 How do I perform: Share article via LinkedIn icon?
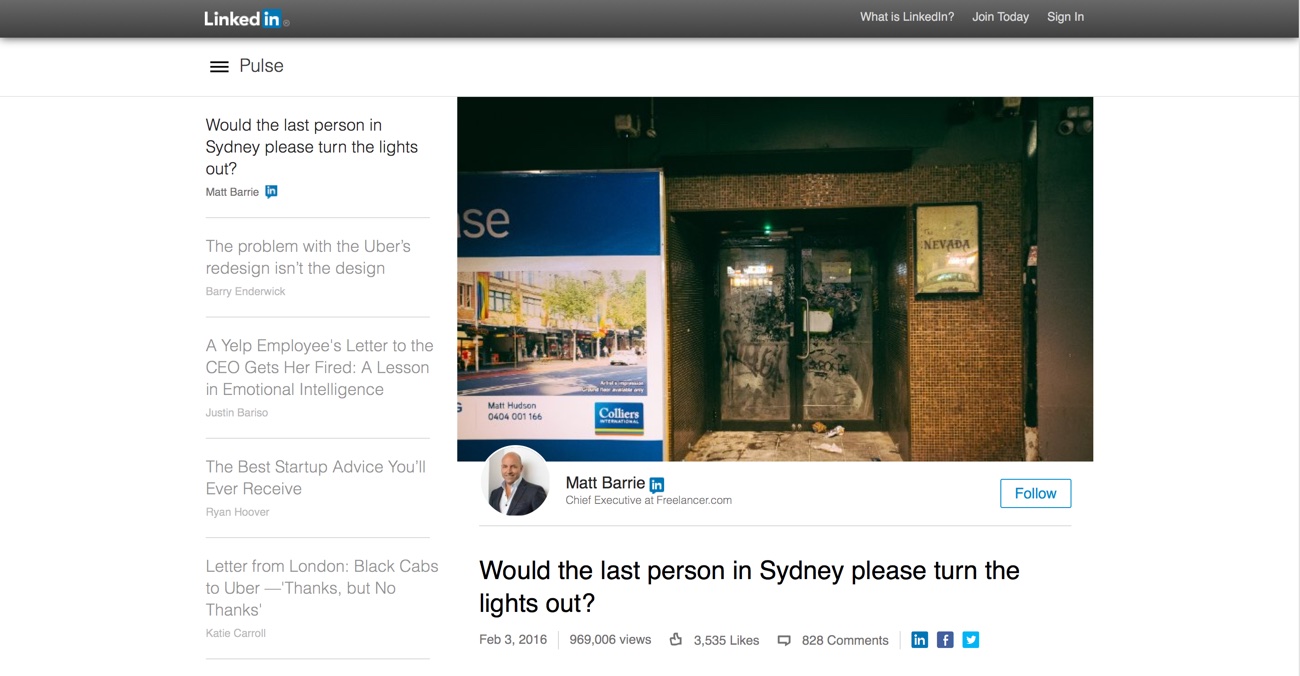point(919,640)
